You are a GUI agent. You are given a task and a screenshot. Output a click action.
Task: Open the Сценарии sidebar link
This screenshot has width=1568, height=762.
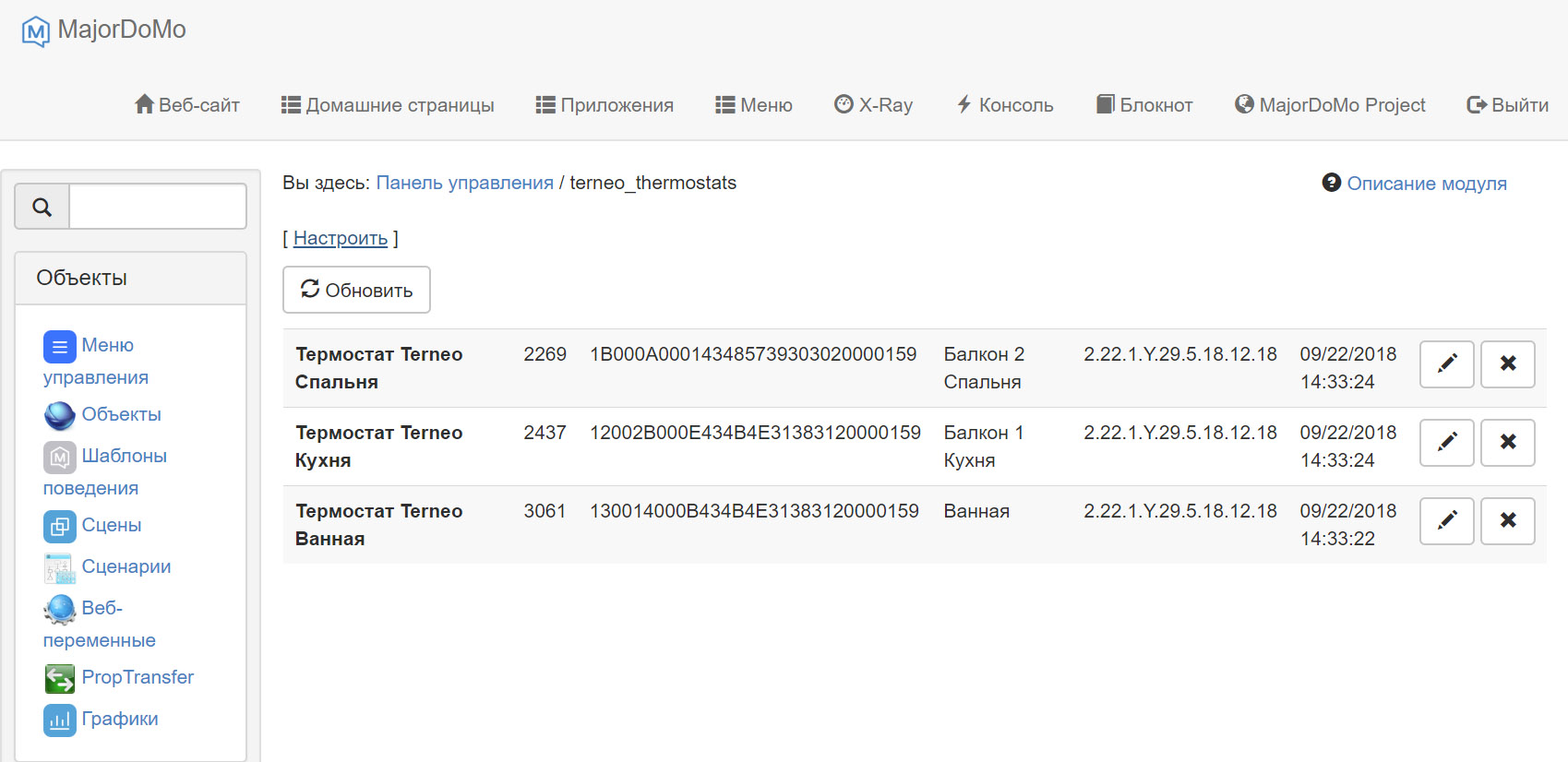126,566
